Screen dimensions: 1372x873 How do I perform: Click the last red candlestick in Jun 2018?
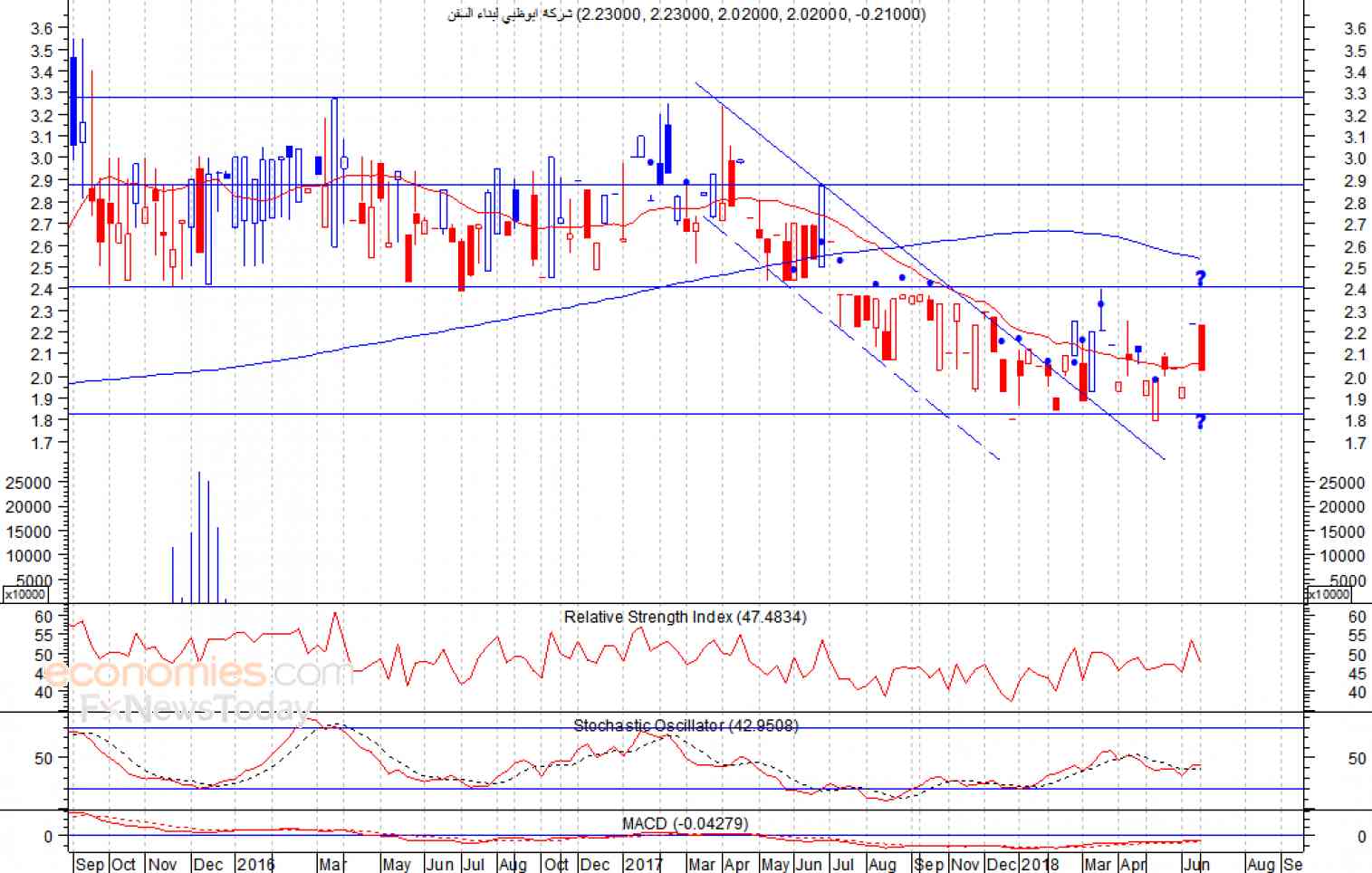click(1201, 348)
